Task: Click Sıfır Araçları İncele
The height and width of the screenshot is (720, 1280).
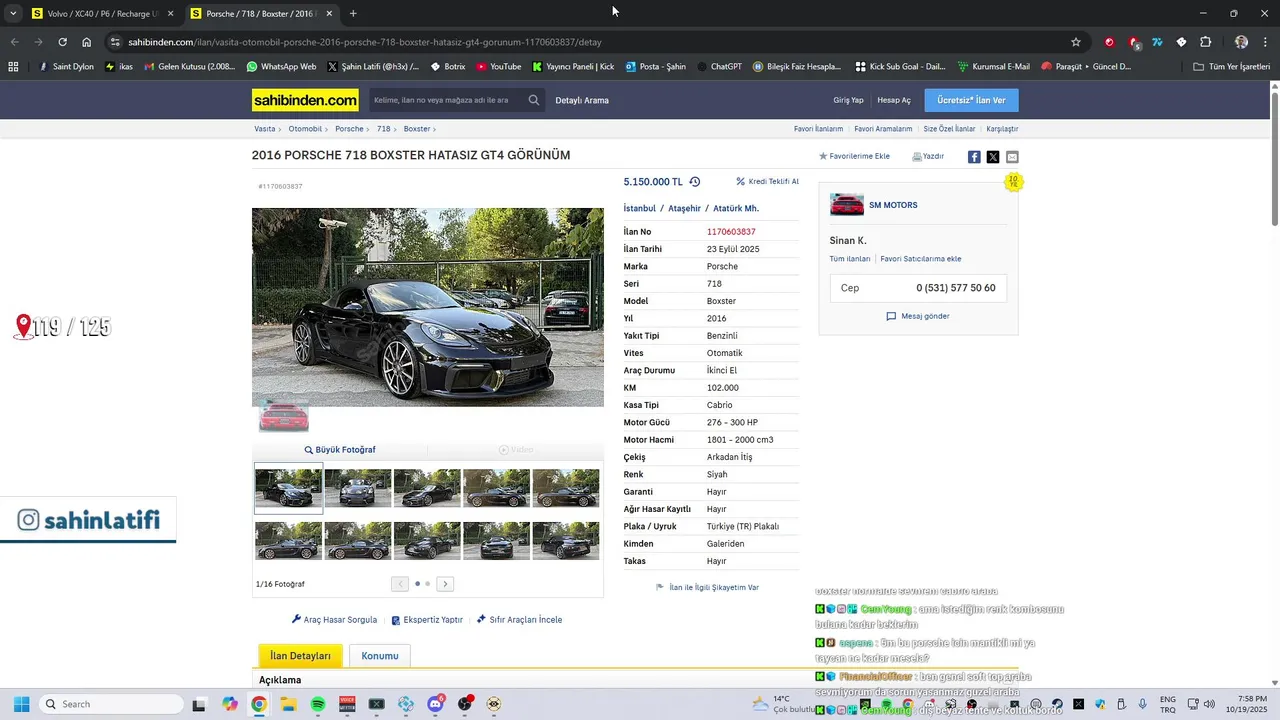Action: (x=519, y=620)
